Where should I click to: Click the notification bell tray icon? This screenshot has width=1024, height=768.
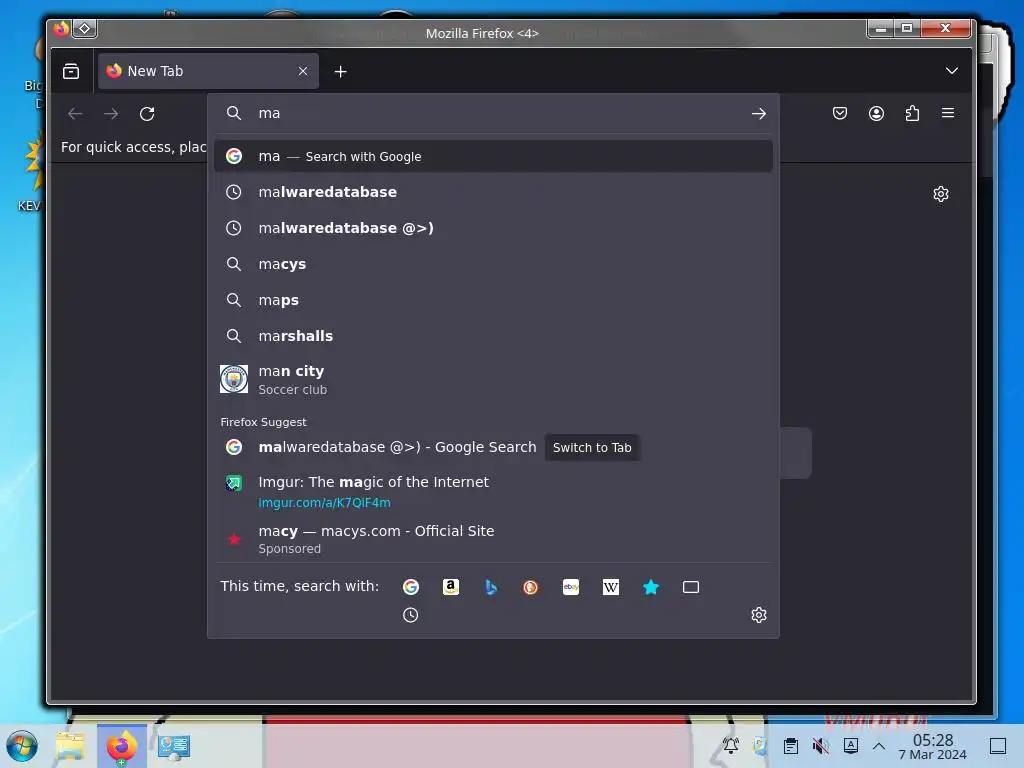[731, 746]
